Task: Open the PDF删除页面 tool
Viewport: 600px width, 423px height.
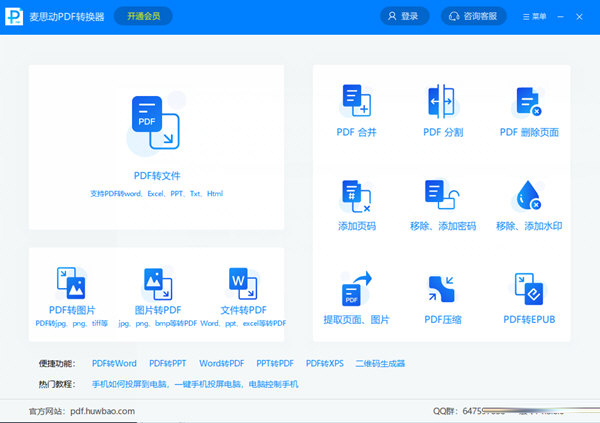Action: [528, 102]
